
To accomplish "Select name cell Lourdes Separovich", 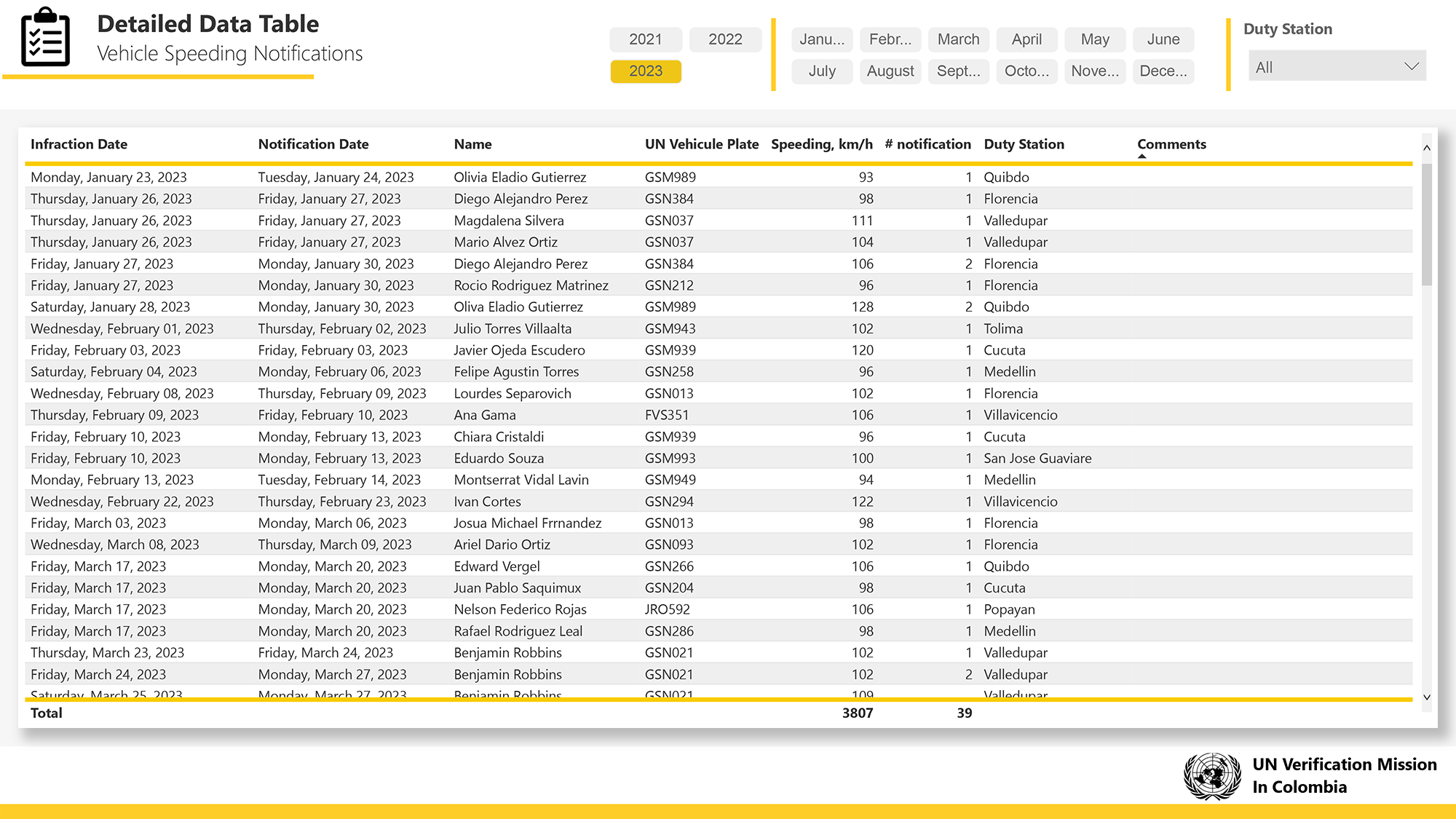I will [513, 393].
